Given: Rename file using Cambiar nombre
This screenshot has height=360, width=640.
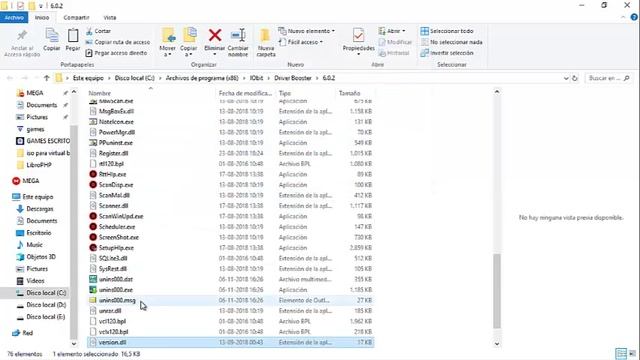Looking at the screenshot, I should pos(238,42).
